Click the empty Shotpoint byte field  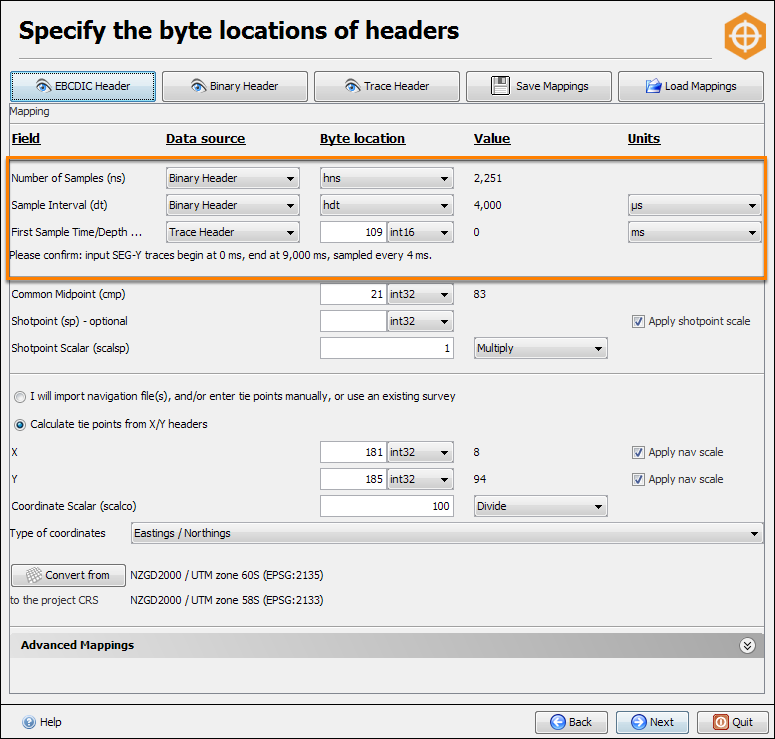pyautogui.click(x=353, y=321)
